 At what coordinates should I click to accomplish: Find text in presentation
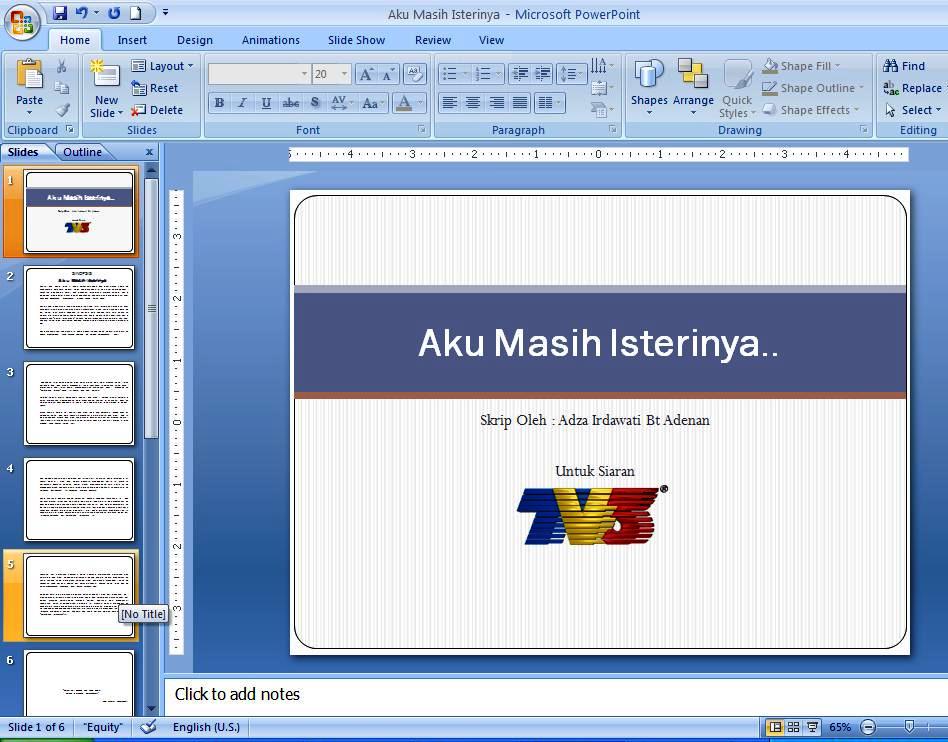(904, 66)
